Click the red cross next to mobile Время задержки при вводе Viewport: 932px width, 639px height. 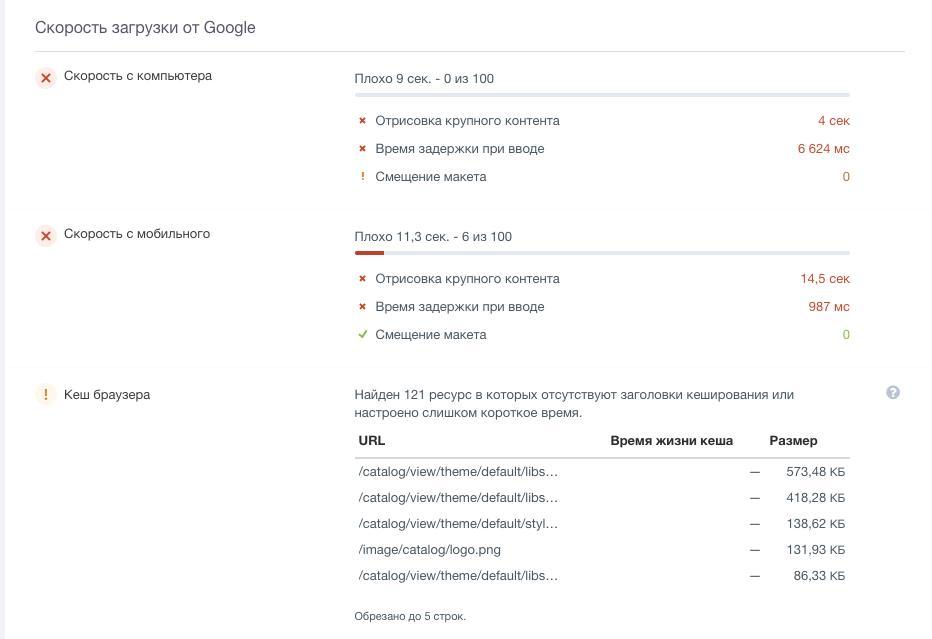362,307
